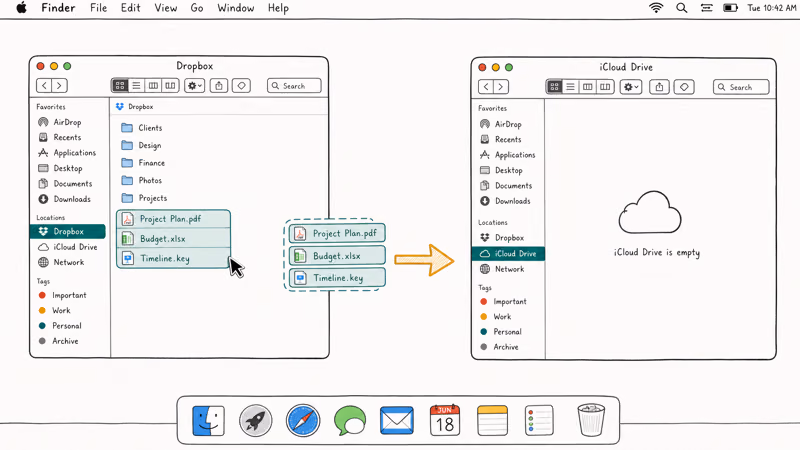Go back in the iCloud Drive window

pyautogui.click(x=486, y=87)
